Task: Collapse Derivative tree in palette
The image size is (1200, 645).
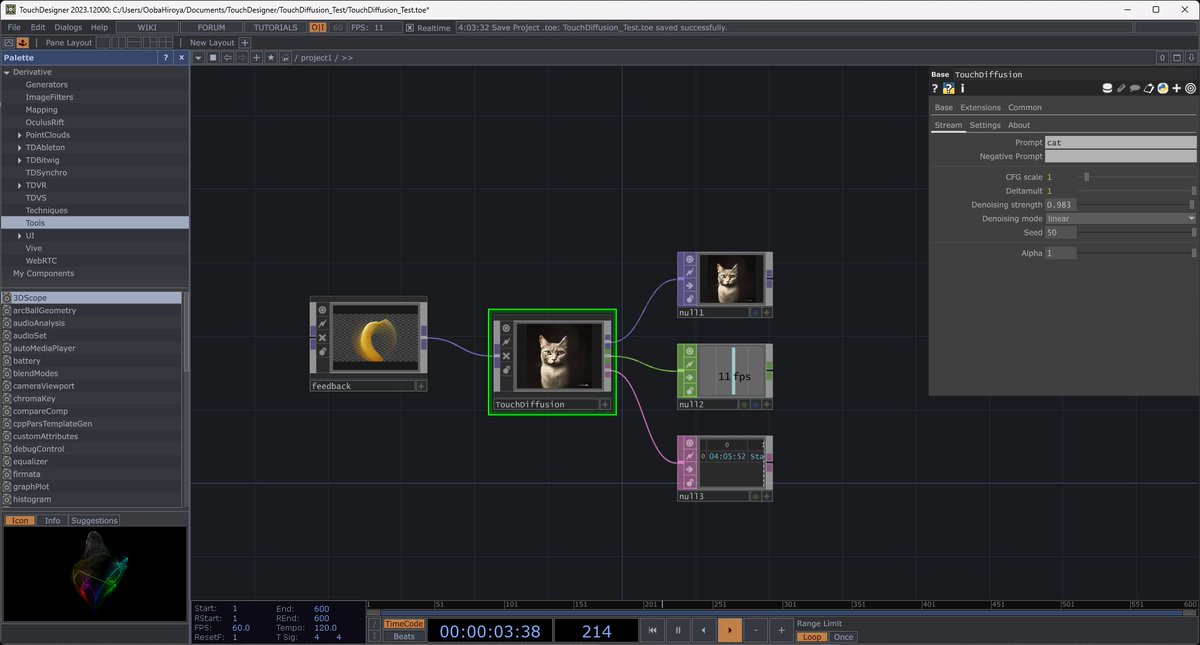Action: 7,72
